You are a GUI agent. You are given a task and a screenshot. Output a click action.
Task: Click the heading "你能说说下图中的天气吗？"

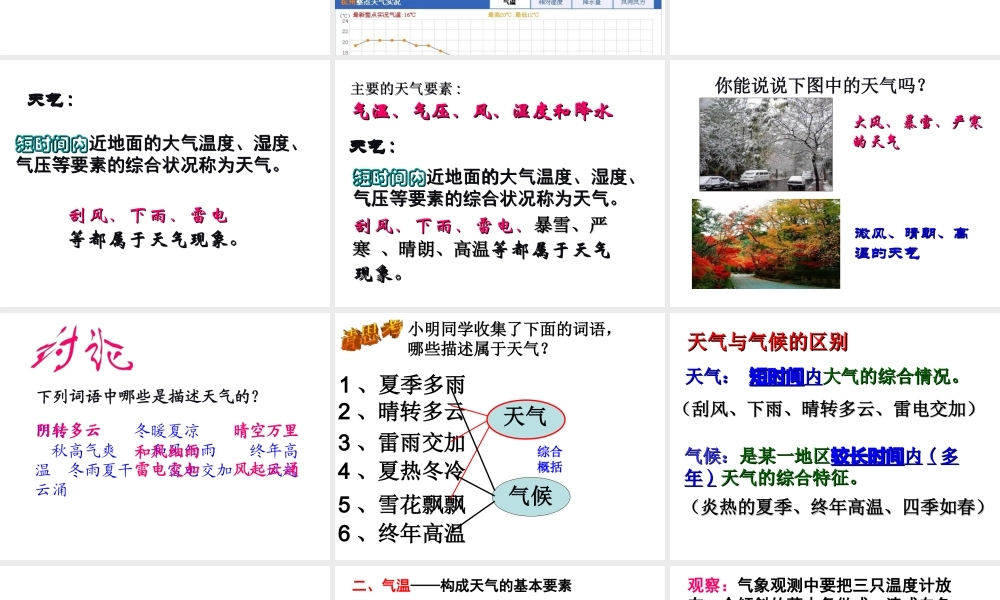click(x=821, y=85)
